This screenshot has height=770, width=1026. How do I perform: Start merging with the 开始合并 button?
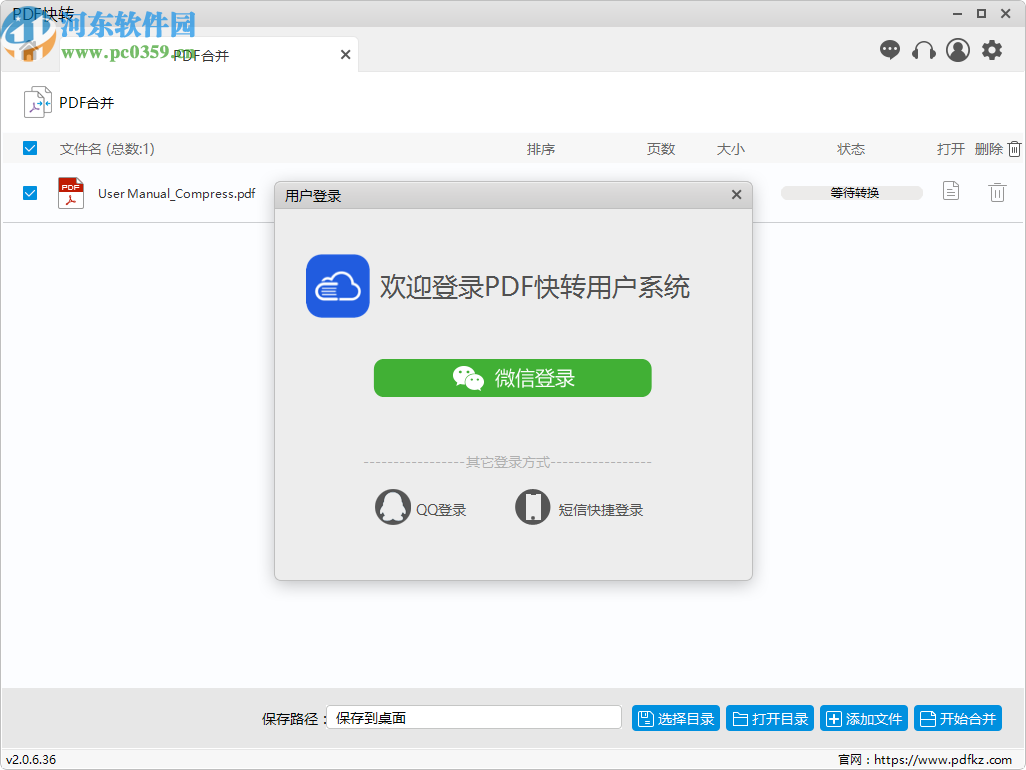(x=957, y=717)
